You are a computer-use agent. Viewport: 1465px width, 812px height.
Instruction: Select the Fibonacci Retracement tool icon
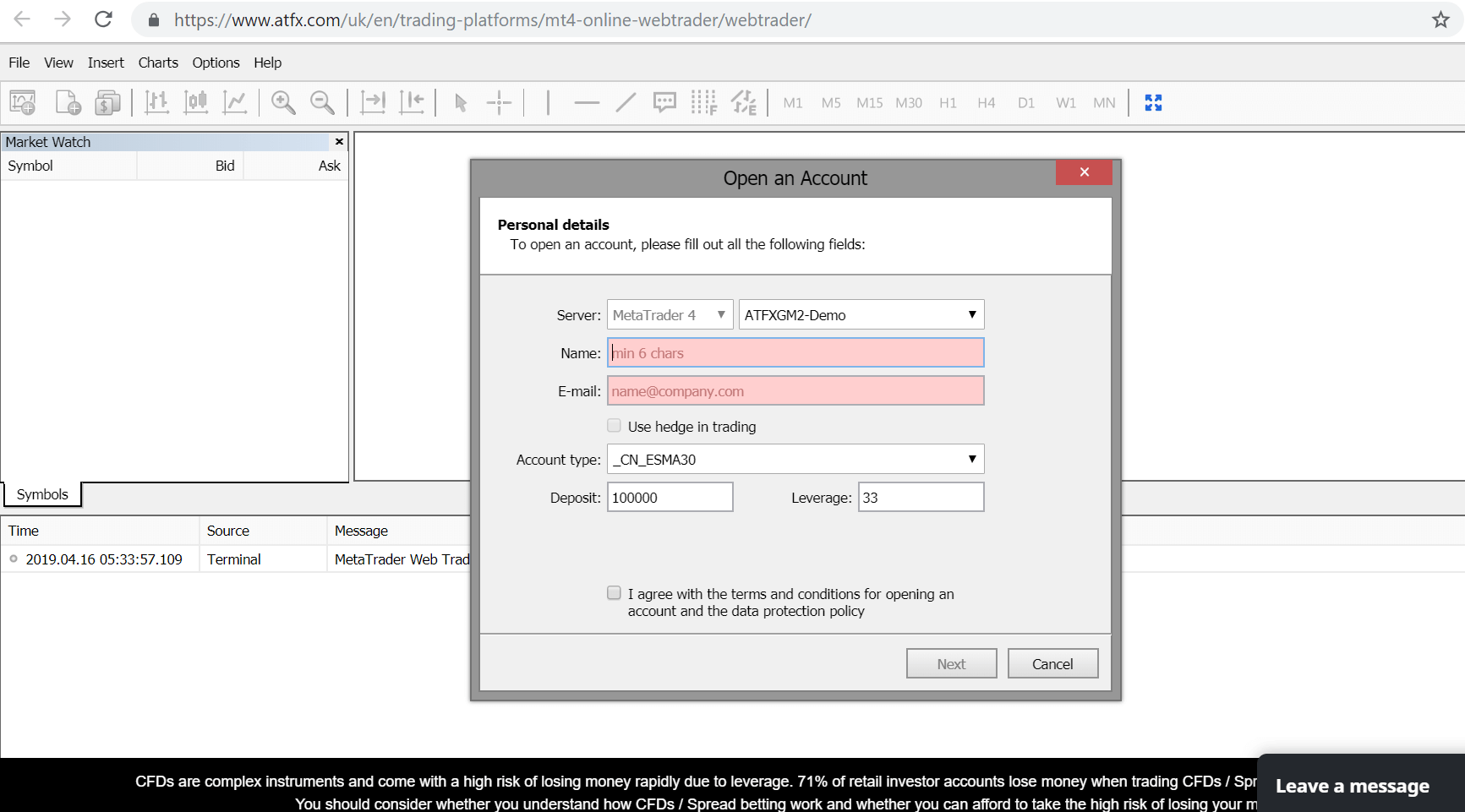click(703, 103)
